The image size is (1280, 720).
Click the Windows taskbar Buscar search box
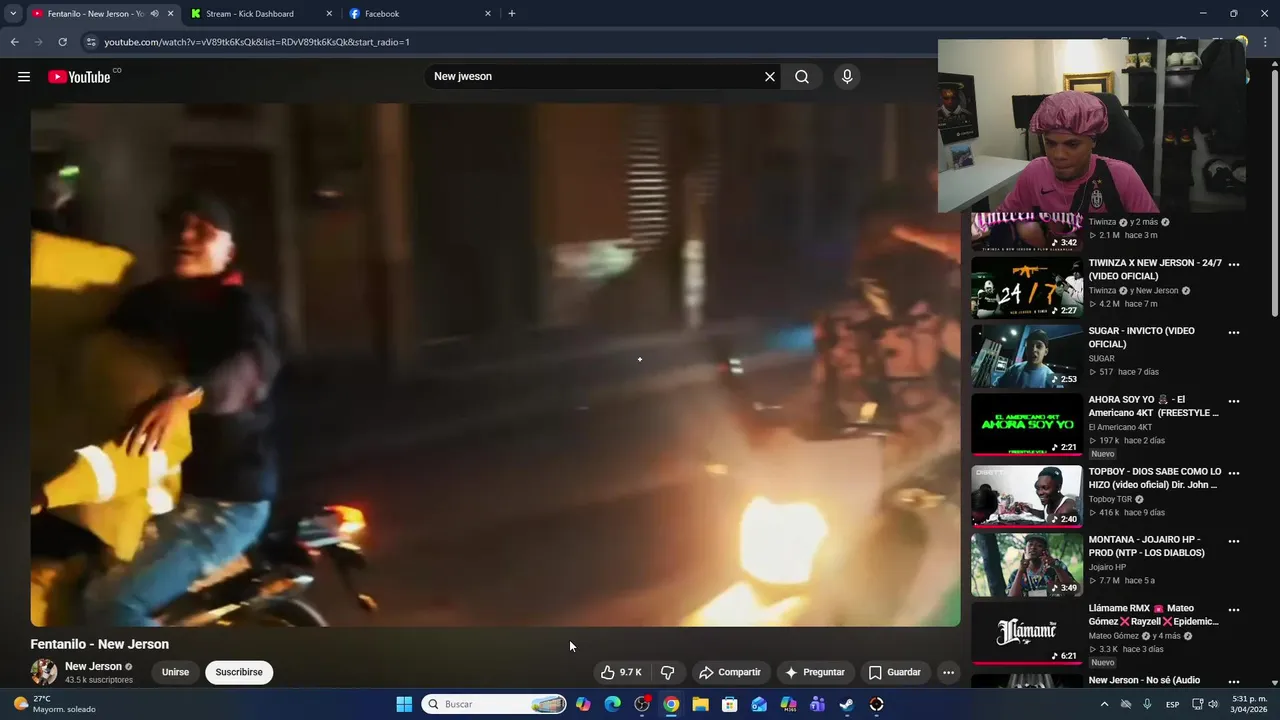coord(495,704)
